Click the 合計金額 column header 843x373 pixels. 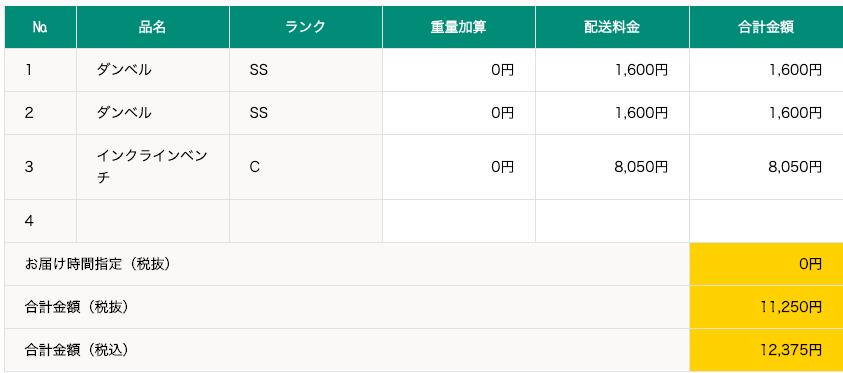[x=766, y=27]
